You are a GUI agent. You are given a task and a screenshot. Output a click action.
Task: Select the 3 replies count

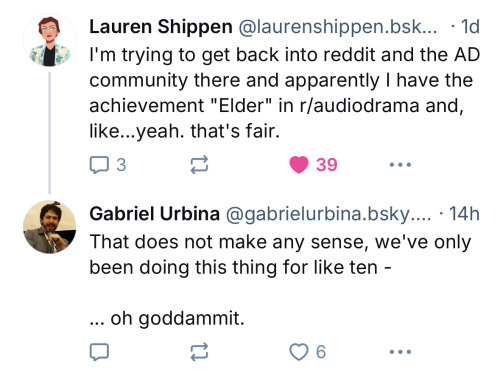tap(121, 165)
